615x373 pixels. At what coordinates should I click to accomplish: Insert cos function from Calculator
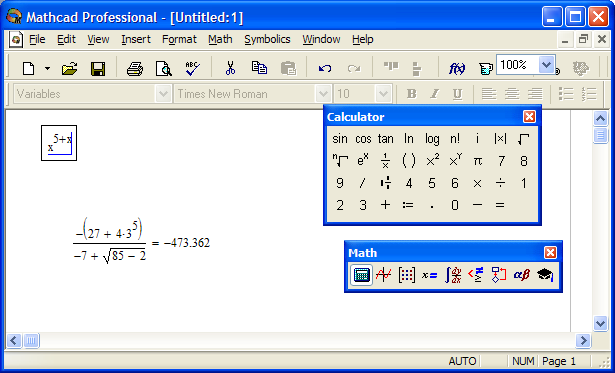[x=363, y=139]
